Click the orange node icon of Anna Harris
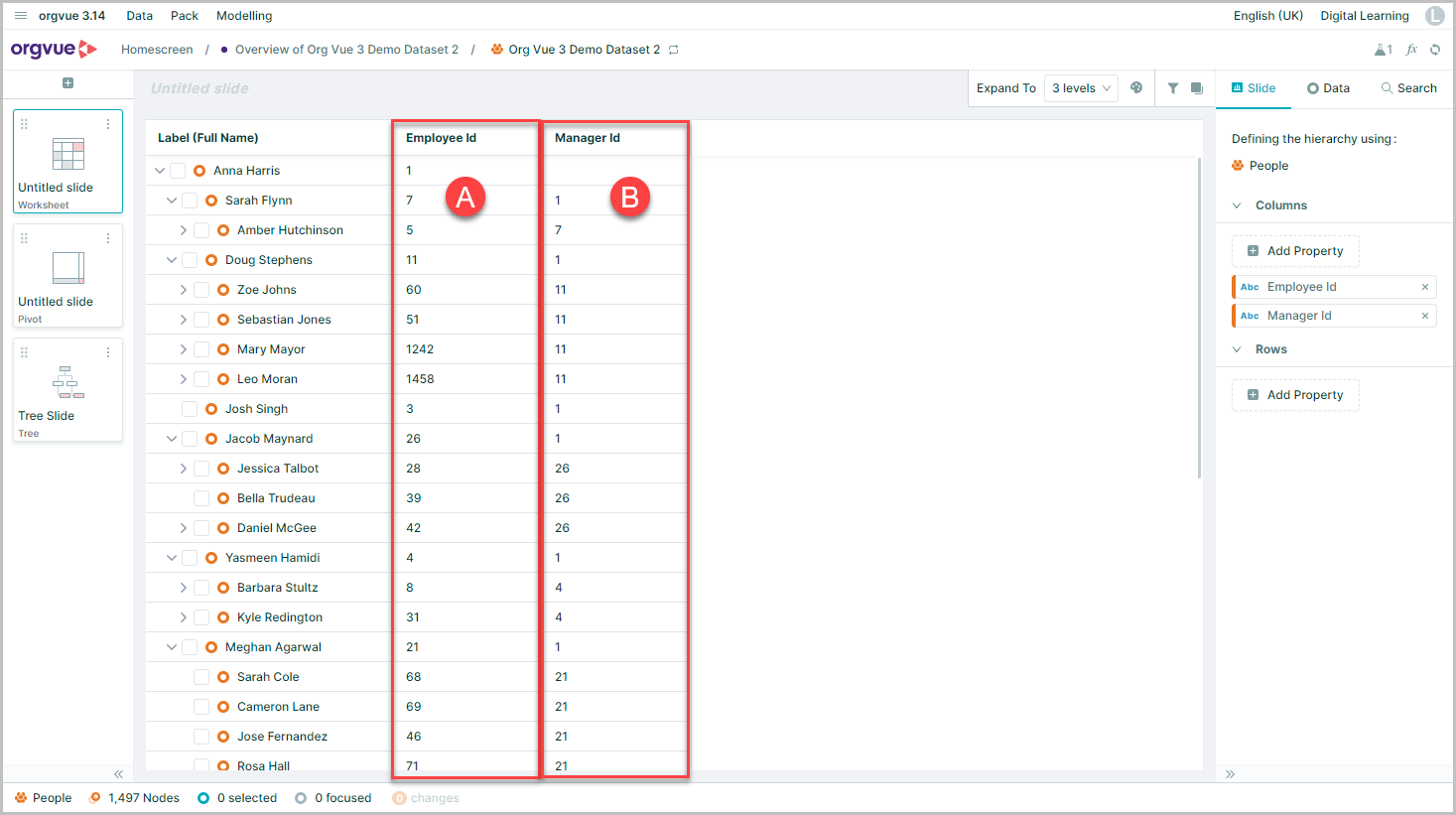Screen dimensions: 1456x815 (x=199, y=171)
